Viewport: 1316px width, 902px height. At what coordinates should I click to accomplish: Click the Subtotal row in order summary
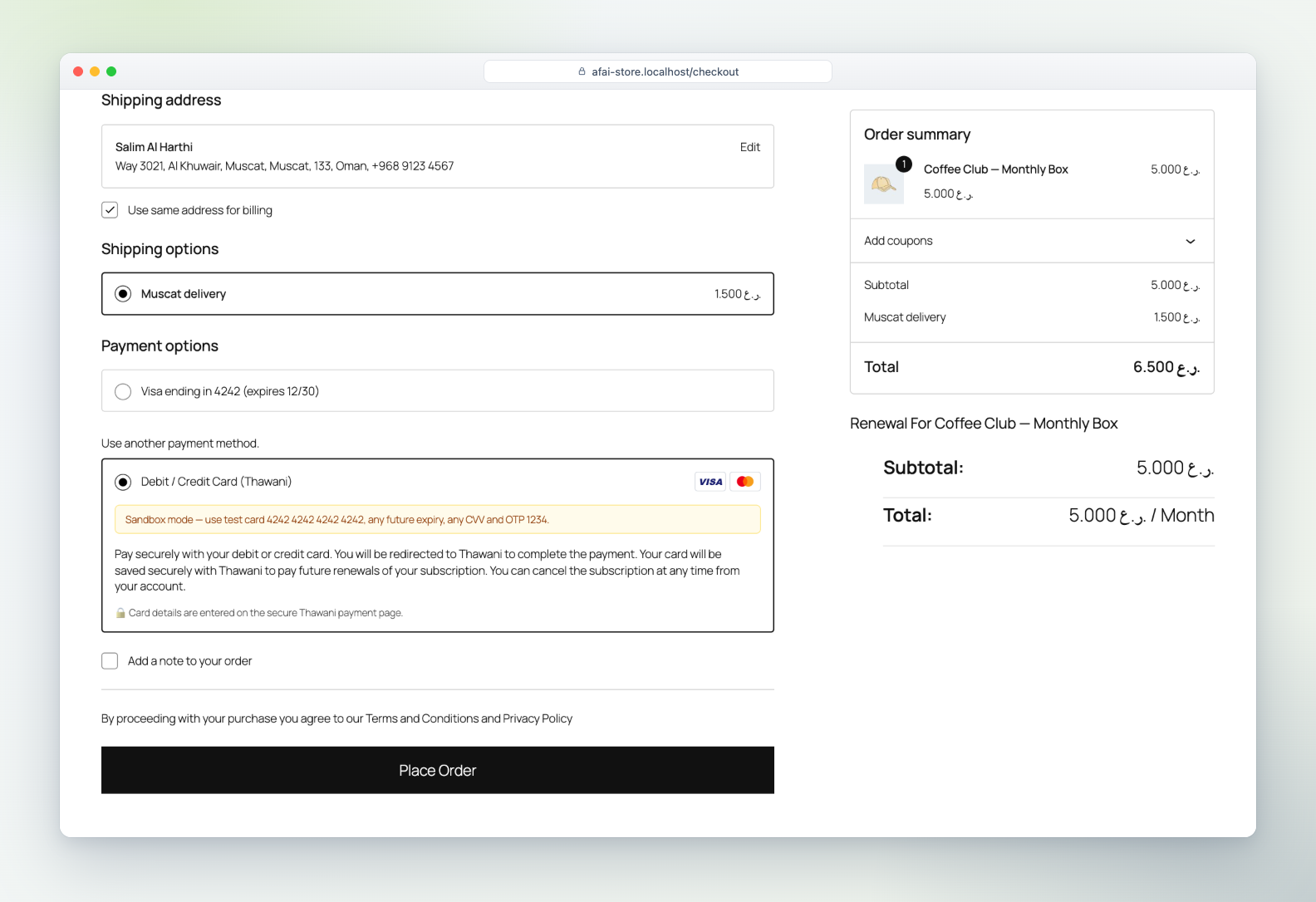tap(1032, 285)
